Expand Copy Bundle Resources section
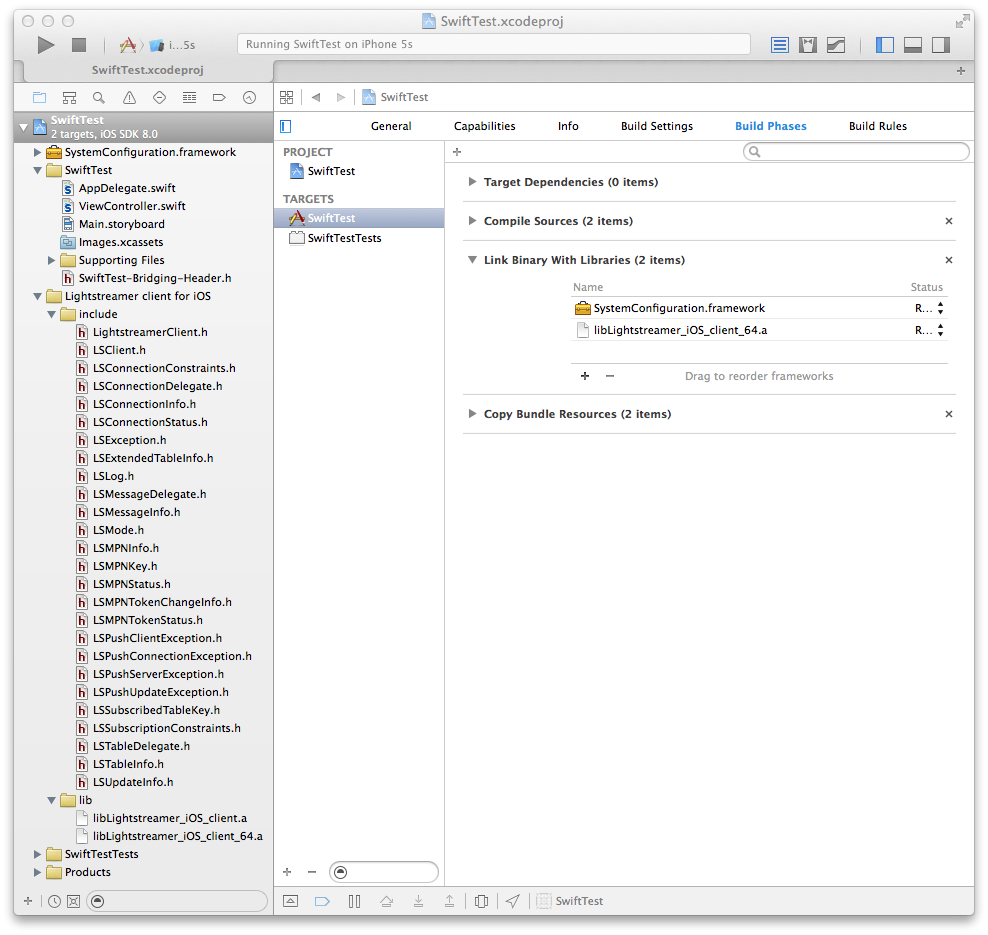This screenshot has width=988, height=935. coord(472,414)
